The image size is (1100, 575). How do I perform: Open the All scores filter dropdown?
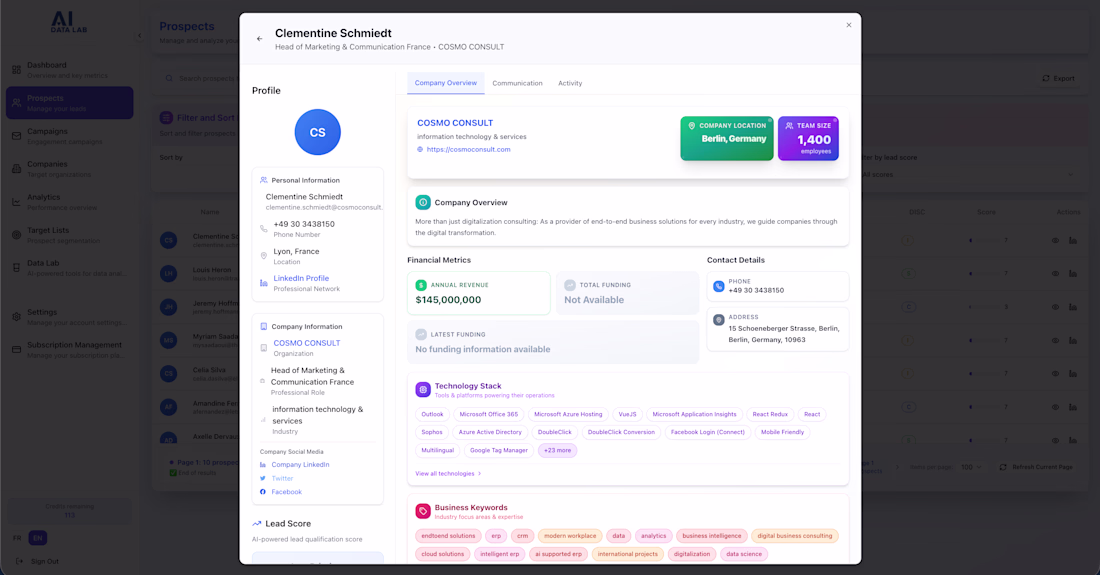pos(970,175)
